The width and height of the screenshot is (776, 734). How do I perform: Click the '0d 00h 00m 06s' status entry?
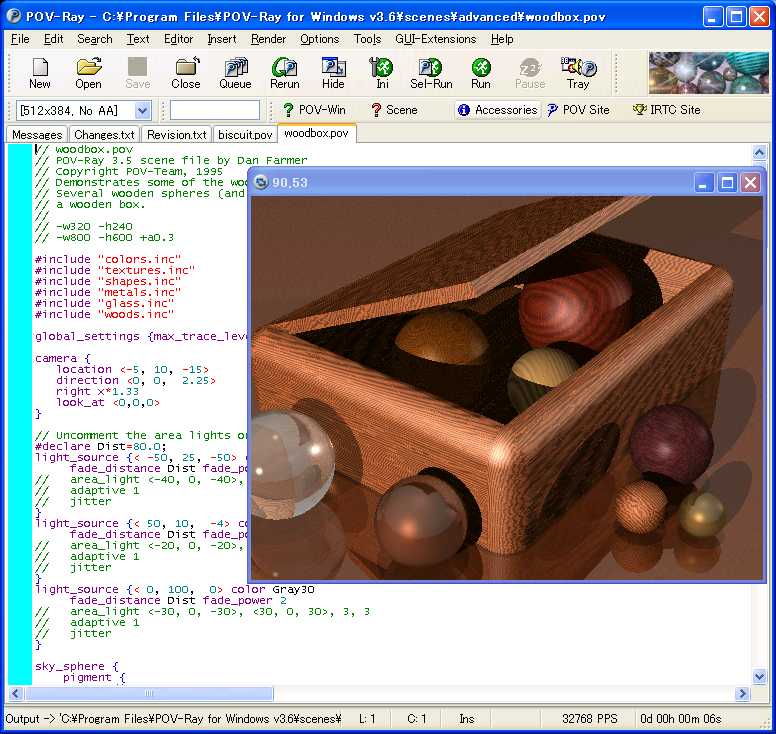[680, 719]
